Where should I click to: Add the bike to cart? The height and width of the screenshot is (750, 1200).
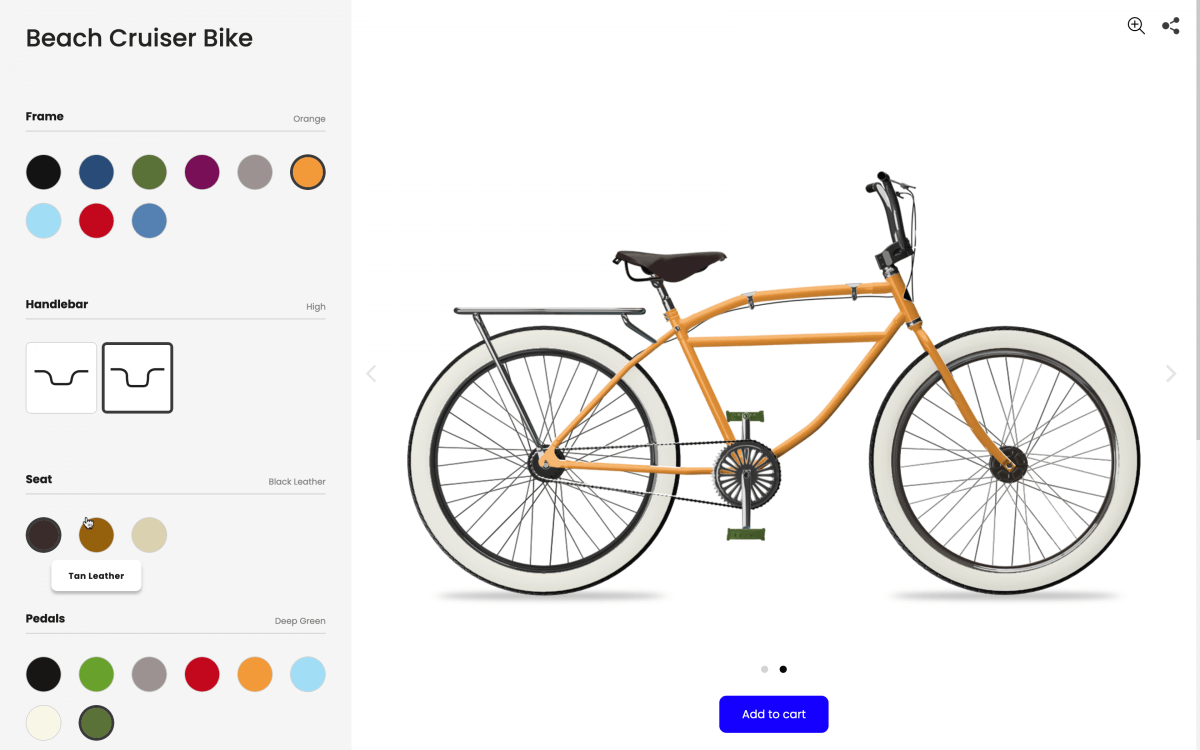pos(773,714)
